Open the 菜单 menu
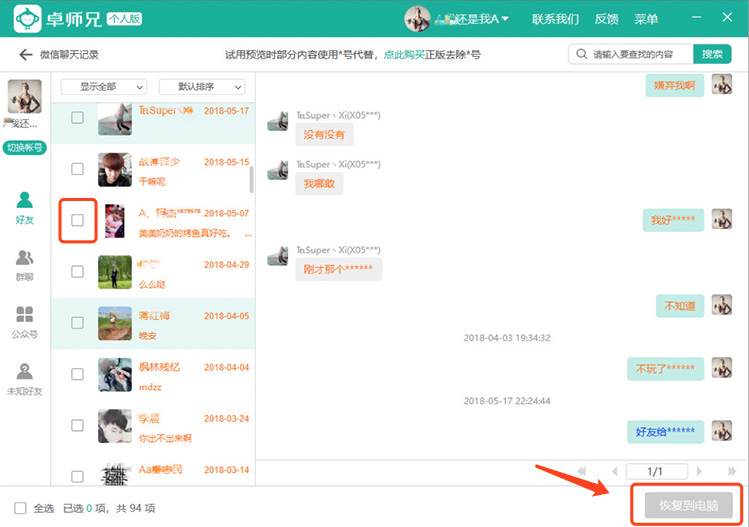 pyautogui.click(x=646, y=19)
